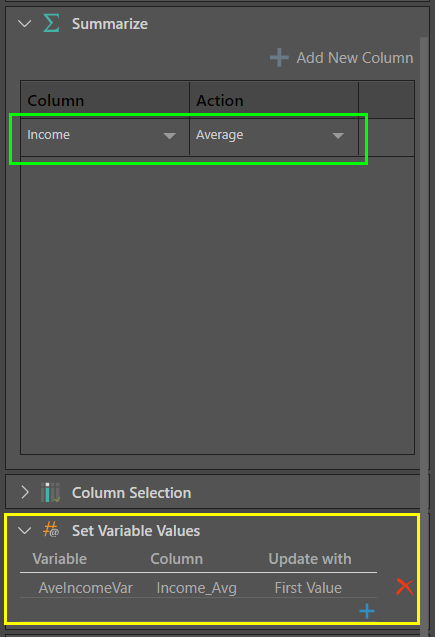Add a variable with blue plus icon
The image size is (435, 637).
pos(367,611)
